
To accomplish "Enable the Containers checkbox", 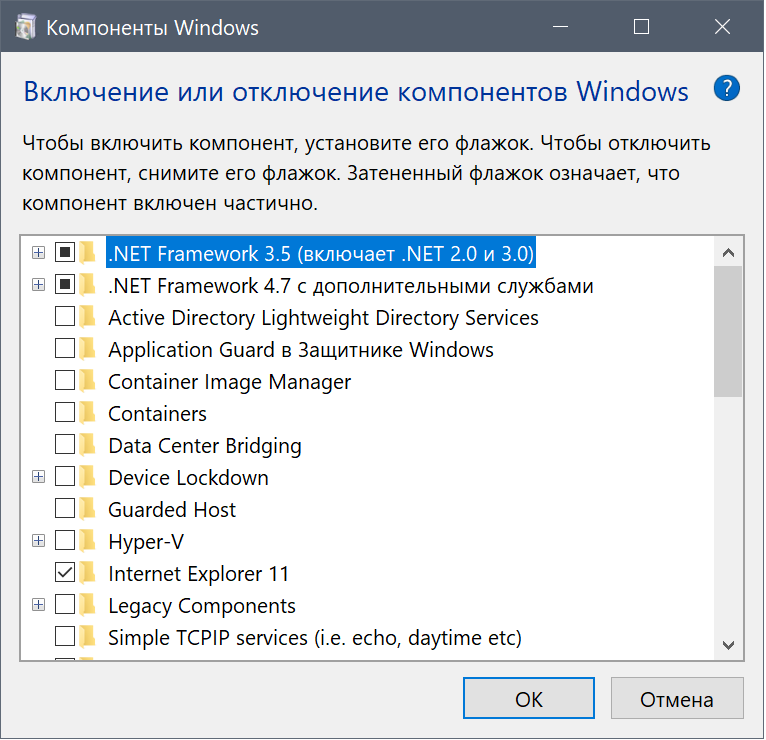I will click(65, 413).
